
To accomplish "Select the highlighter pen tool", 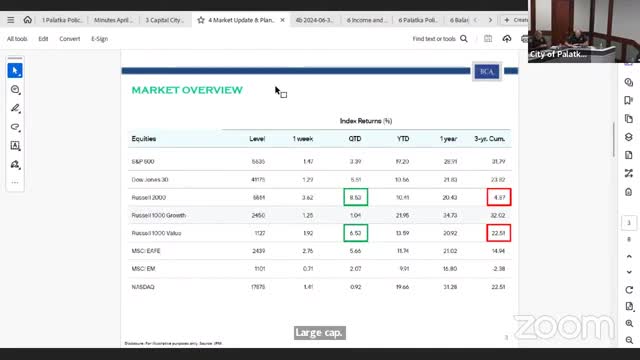I will coord(15,108).
